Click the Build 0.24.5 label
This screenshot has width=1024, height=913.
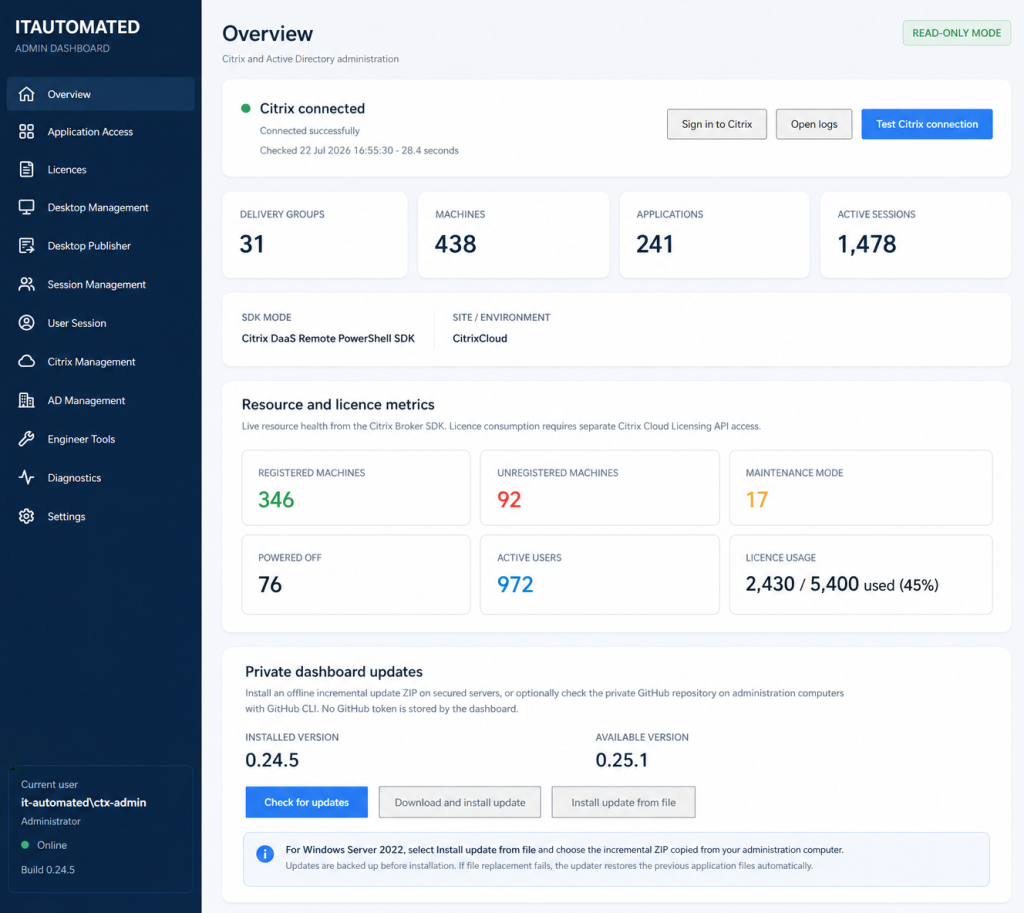coord(48,870)
